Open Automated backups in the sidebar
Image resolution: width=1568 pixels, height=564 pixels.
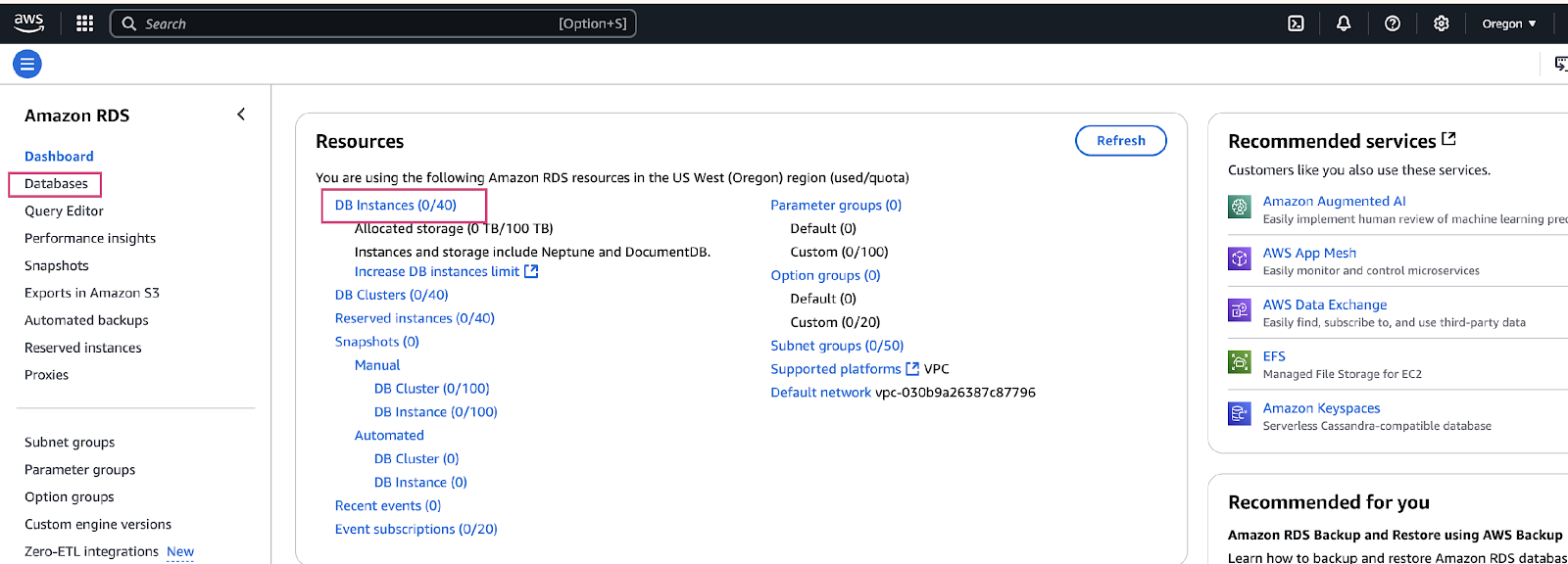click(x=86, y=320)
